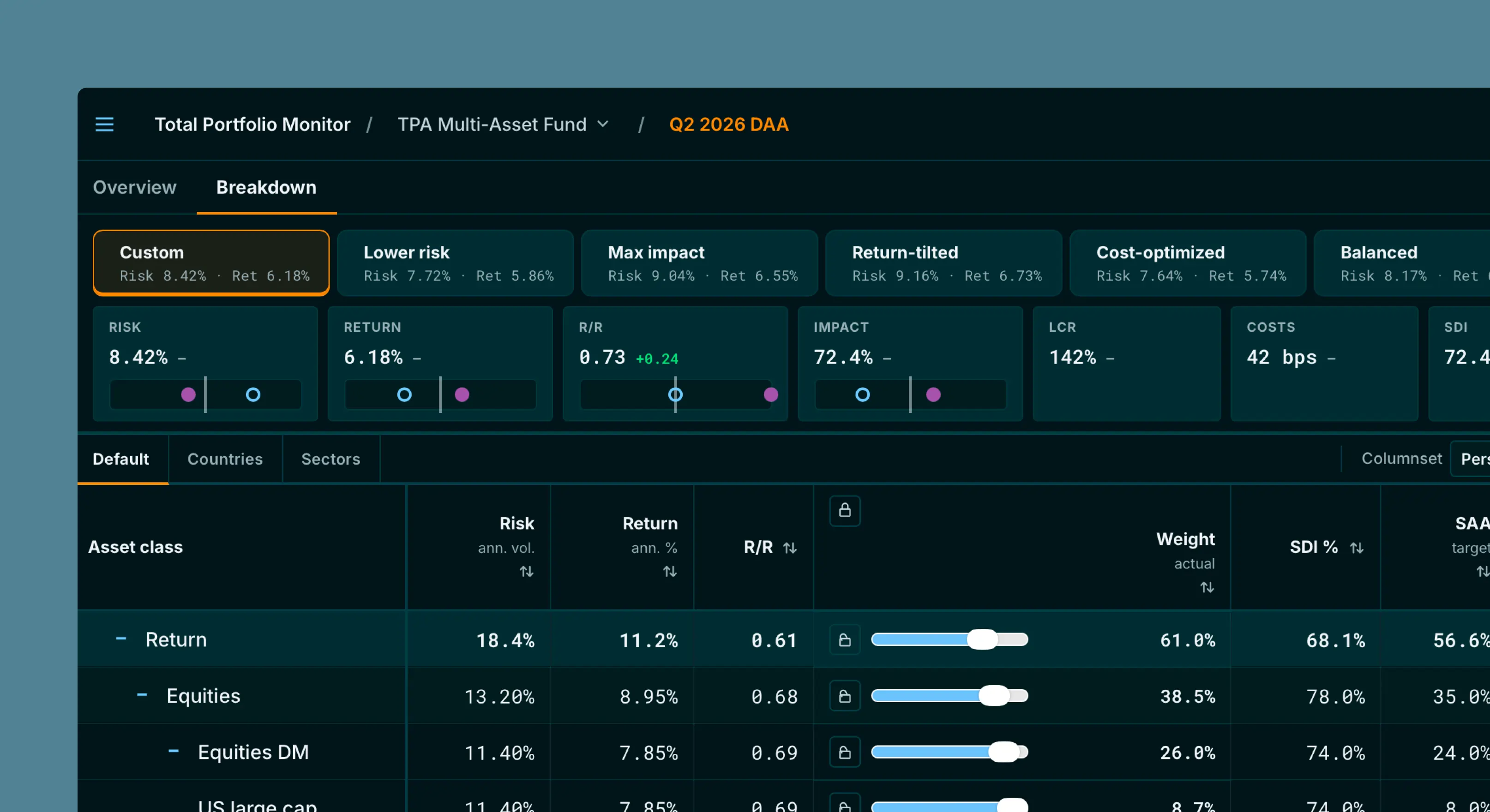
Task: Sort by Return ann. % column arrows
Action: (670, 572)
